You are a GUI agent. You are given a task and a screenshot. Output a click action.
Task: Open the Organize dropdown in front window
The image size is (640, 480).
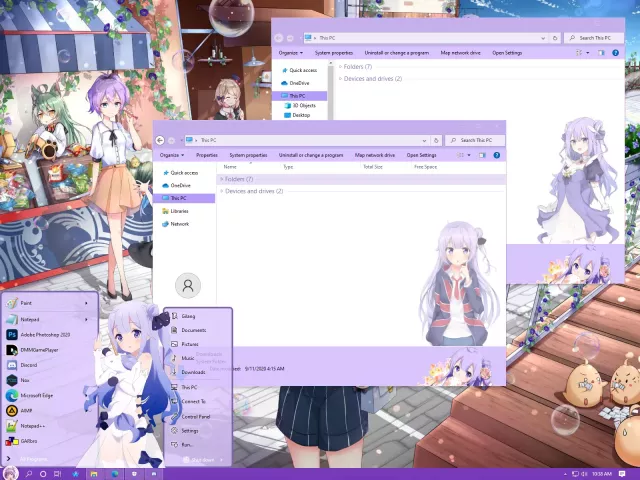tap(172, 155)
